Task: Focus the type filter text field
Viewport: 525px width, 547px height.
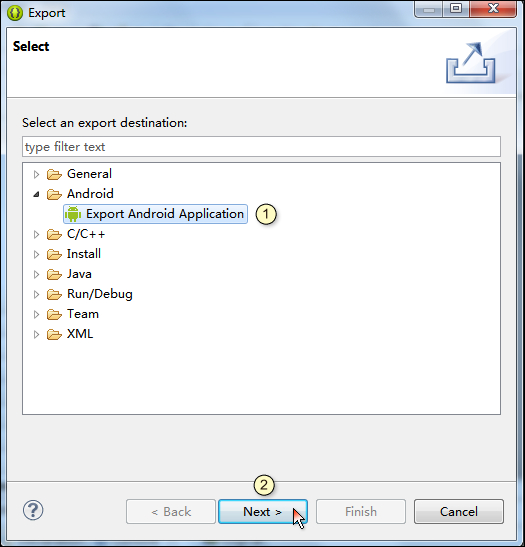Action: click(x=261, y=147)
